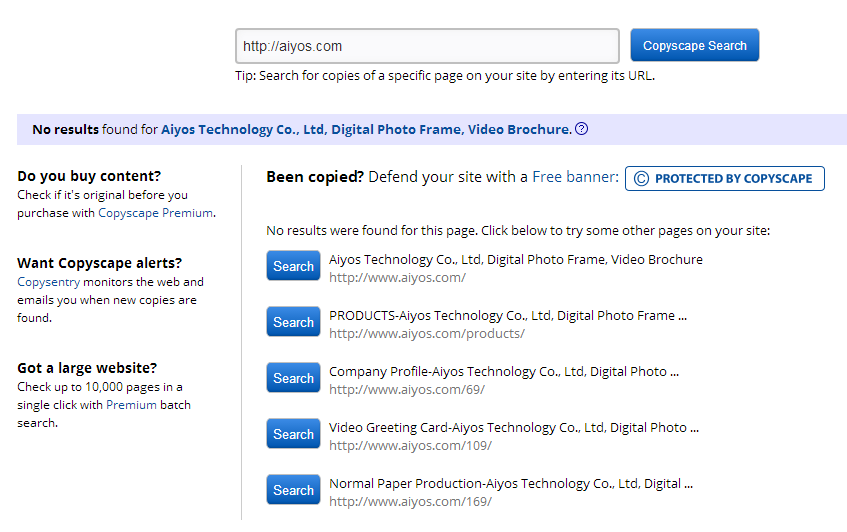Click the 'No results' bold text
The height and width of the screenshot is (532, 847).
[65, 130]
